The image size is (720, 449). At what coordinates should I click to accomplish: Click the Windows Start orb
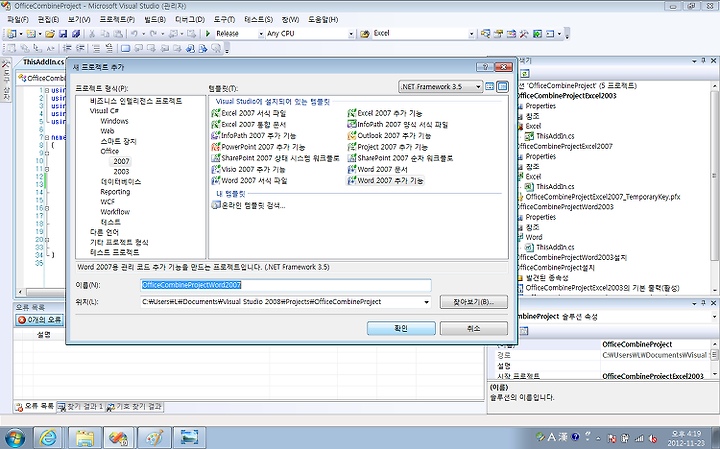(x=14, y=438)
